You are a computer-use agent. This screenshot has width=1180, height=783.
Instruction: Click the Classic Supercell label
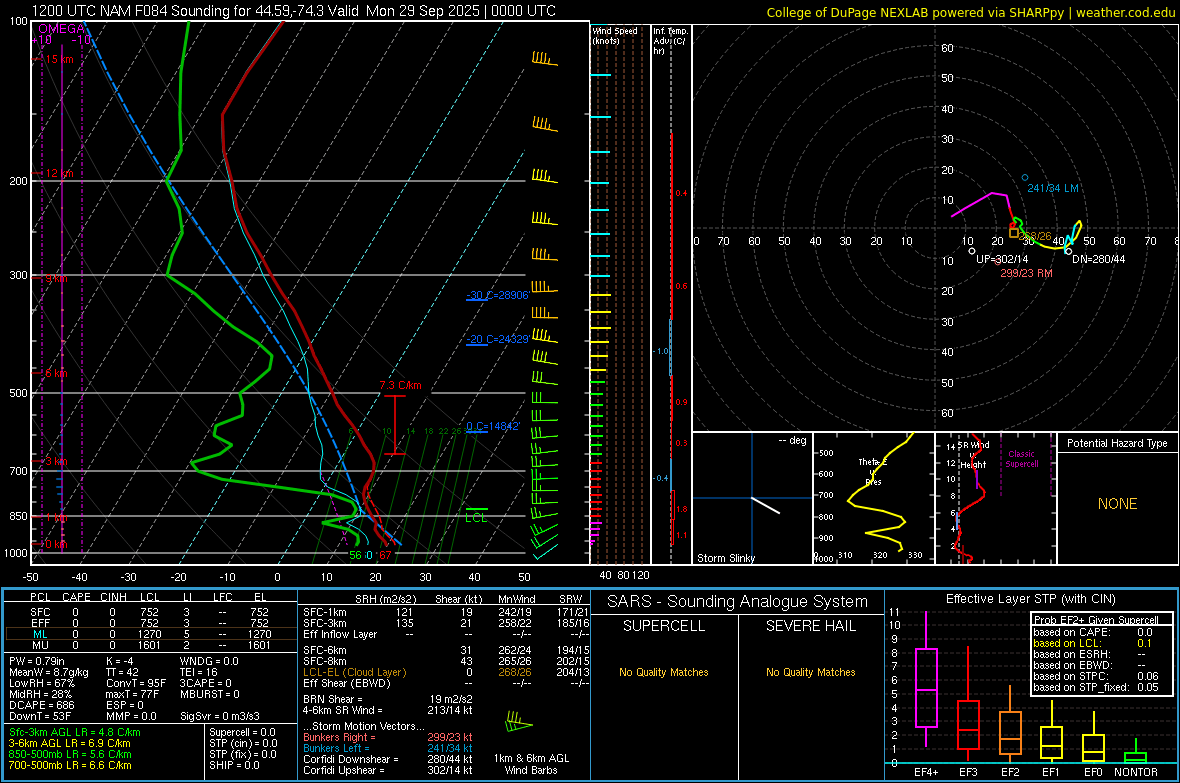coord(1021,459)
